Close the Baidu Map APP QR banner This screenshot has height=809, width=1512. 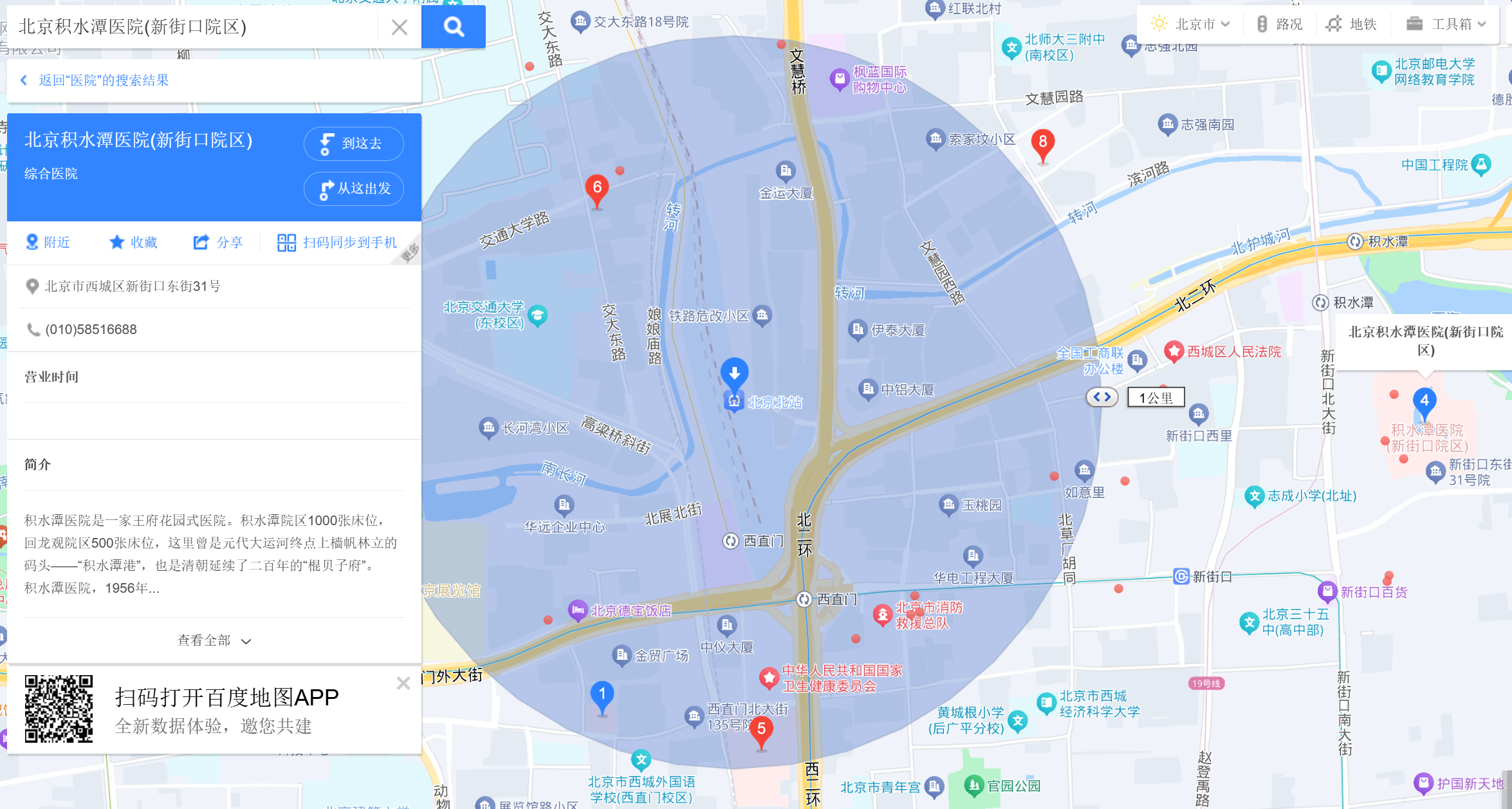pyautogui.click(x=403, y=683)
